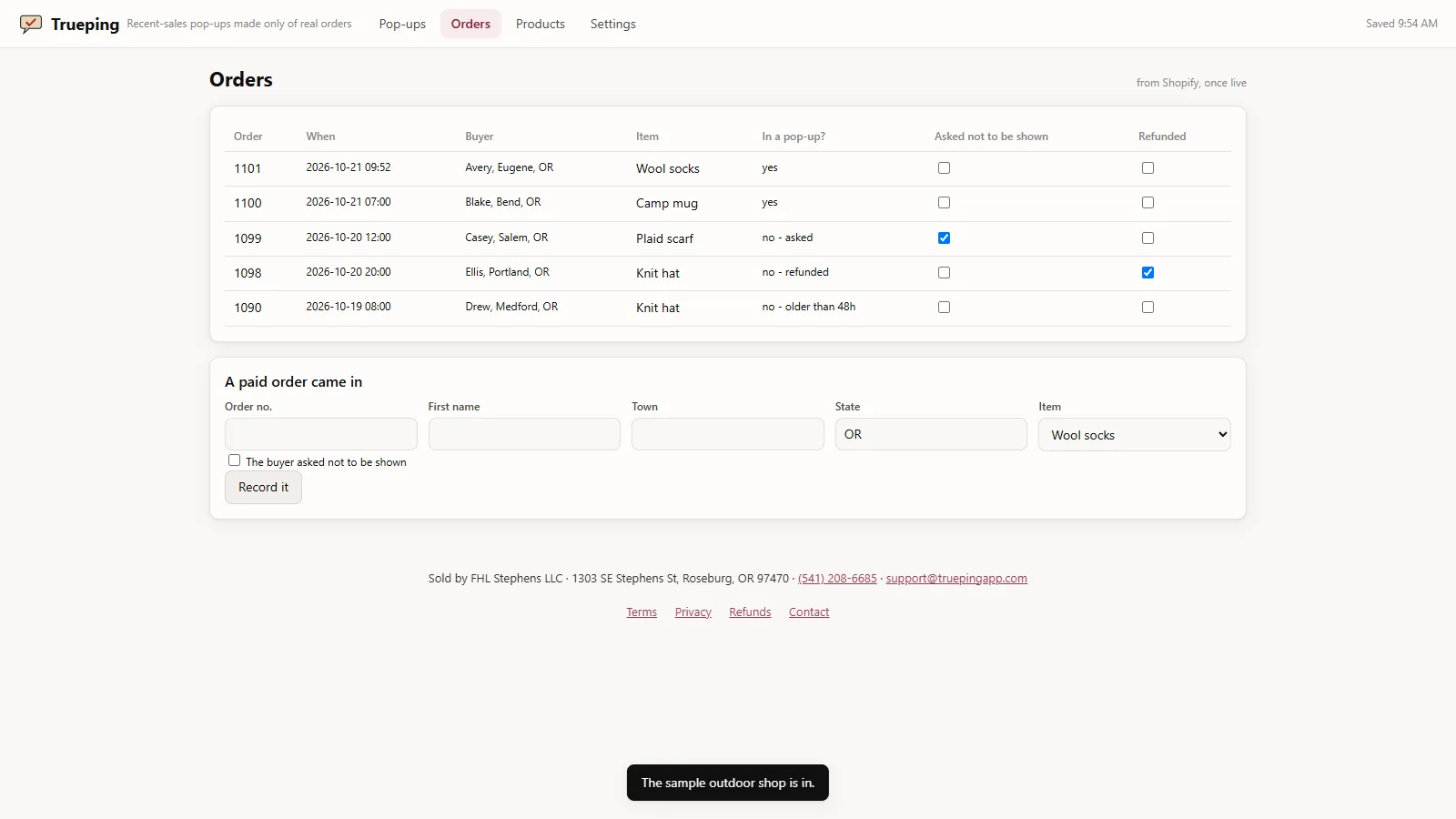Click 'no - refunded' status for order 1098

795,272
